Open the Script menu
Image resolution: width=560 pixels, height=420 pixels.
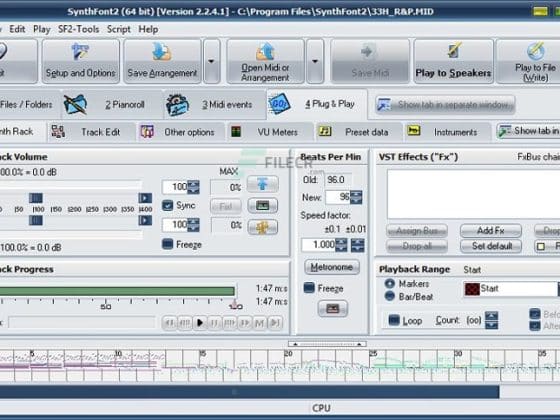point(119,29)
